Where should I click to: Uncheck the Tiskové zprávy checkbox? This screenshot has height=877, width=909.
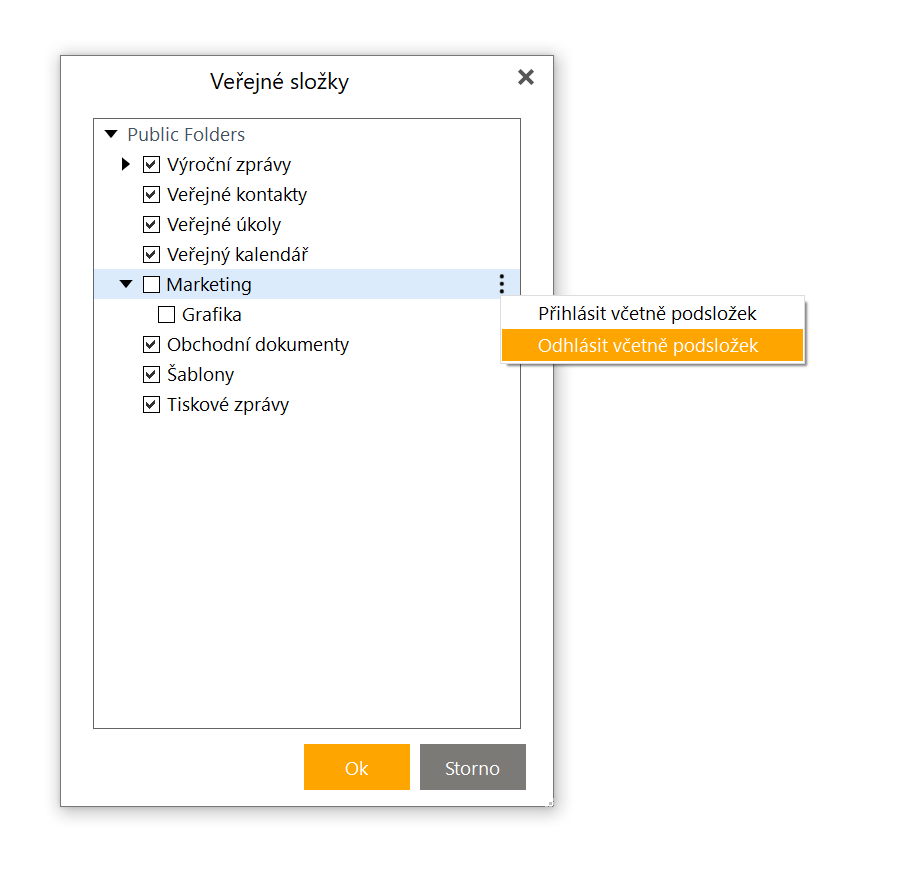pos(151,405)
